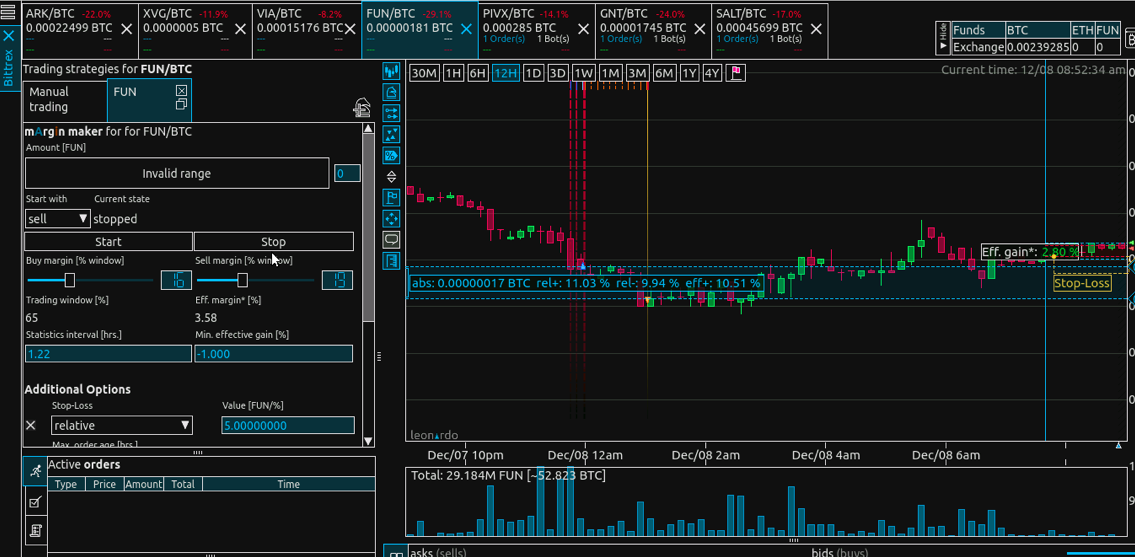Toggle the candlestick chart icon

pyautogui.click(x=392, y=71)
